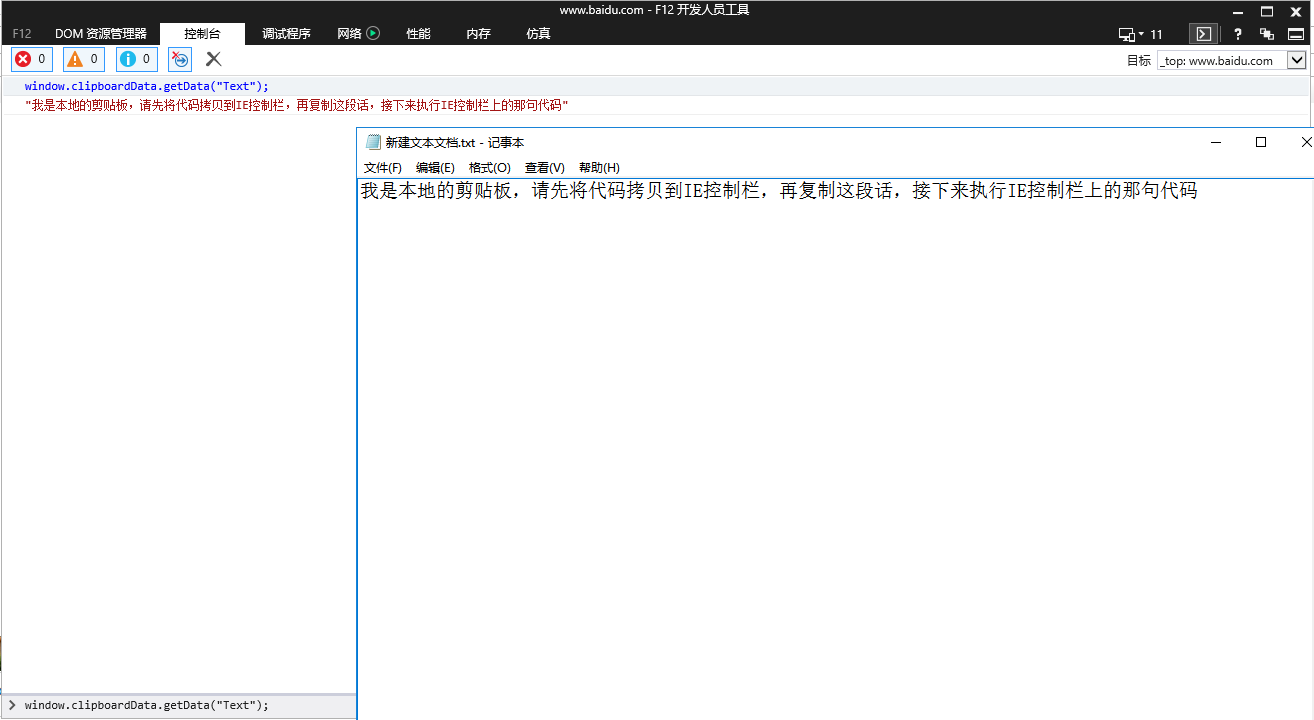Minimize the F12 developer tools window

(x=1239, y=11)
